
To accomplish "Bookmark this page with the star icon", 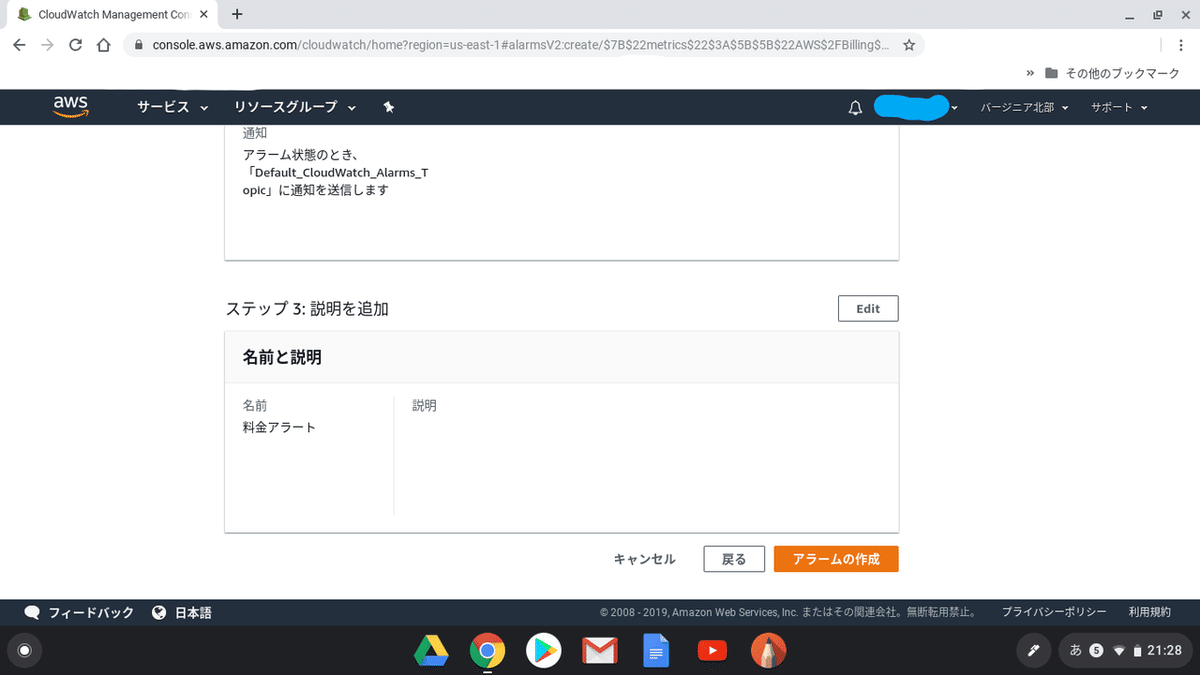I will pos(909,45).
